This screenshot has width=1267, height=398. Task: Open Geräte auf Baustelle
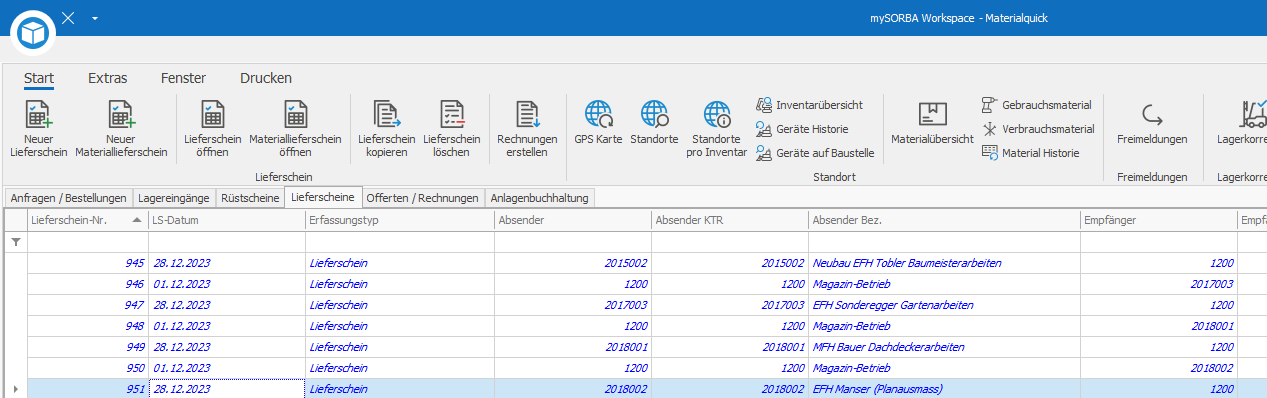point(815,153)
